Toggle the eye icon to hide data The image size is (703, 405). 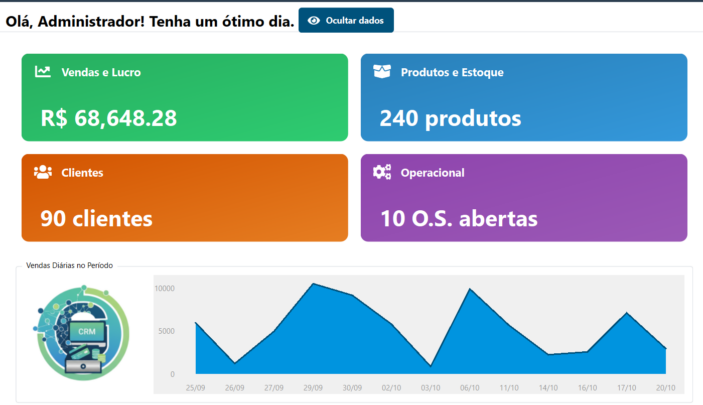pos(314,20)
